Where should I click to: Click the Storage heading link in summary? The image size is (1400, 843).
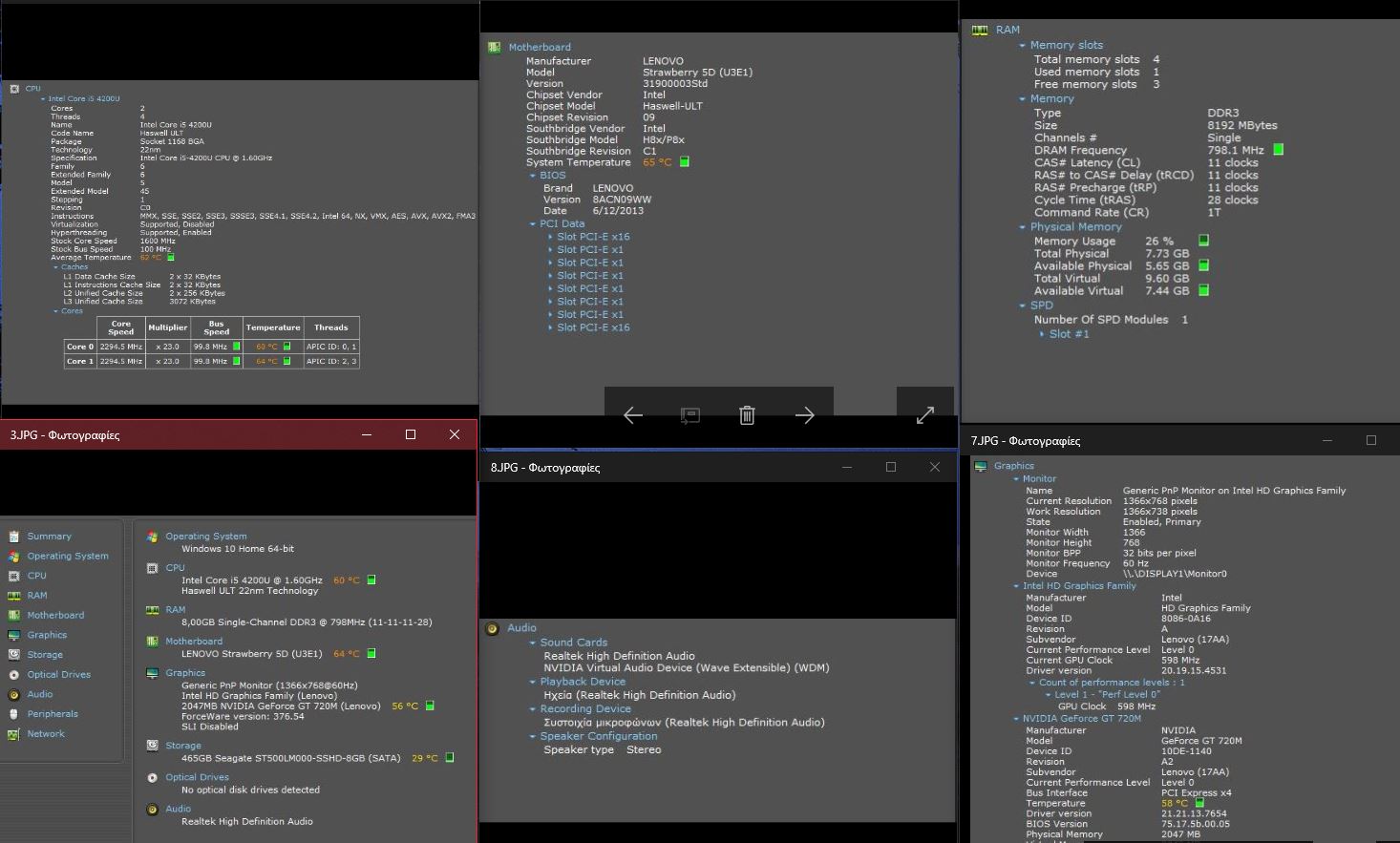pos(183,746)
